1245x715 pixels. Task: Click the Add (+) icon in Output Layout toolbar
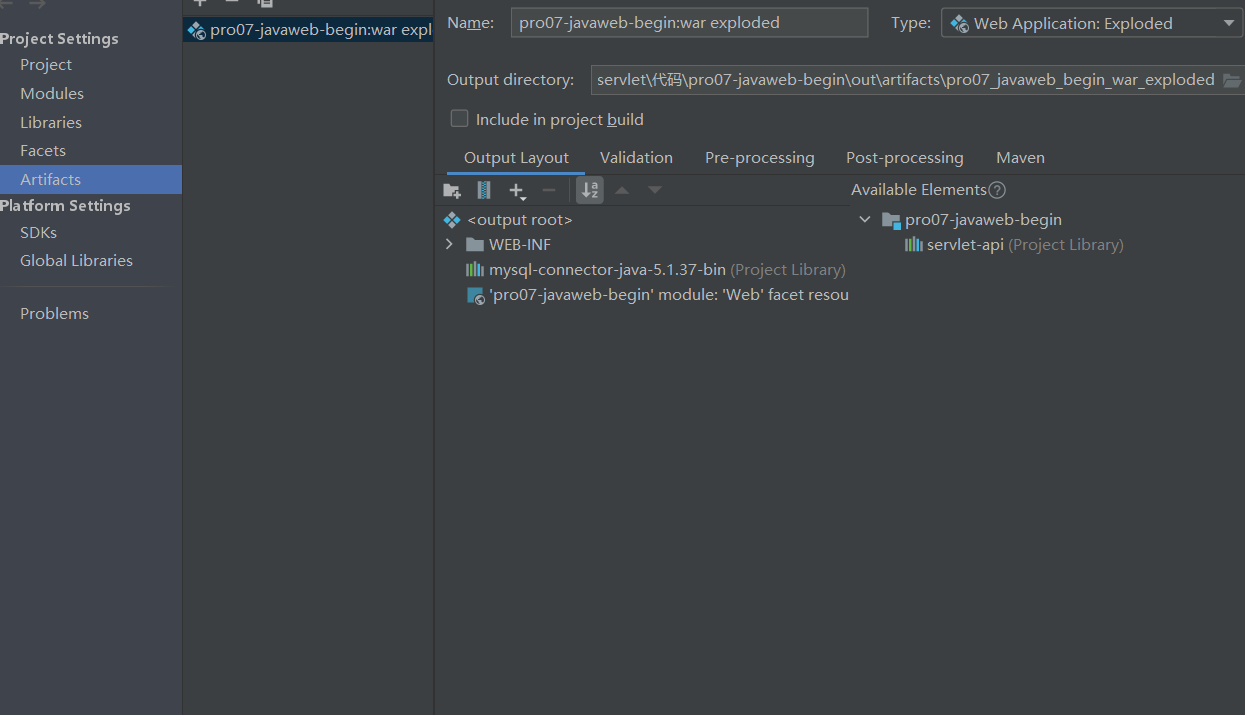(x=517, y=190)
